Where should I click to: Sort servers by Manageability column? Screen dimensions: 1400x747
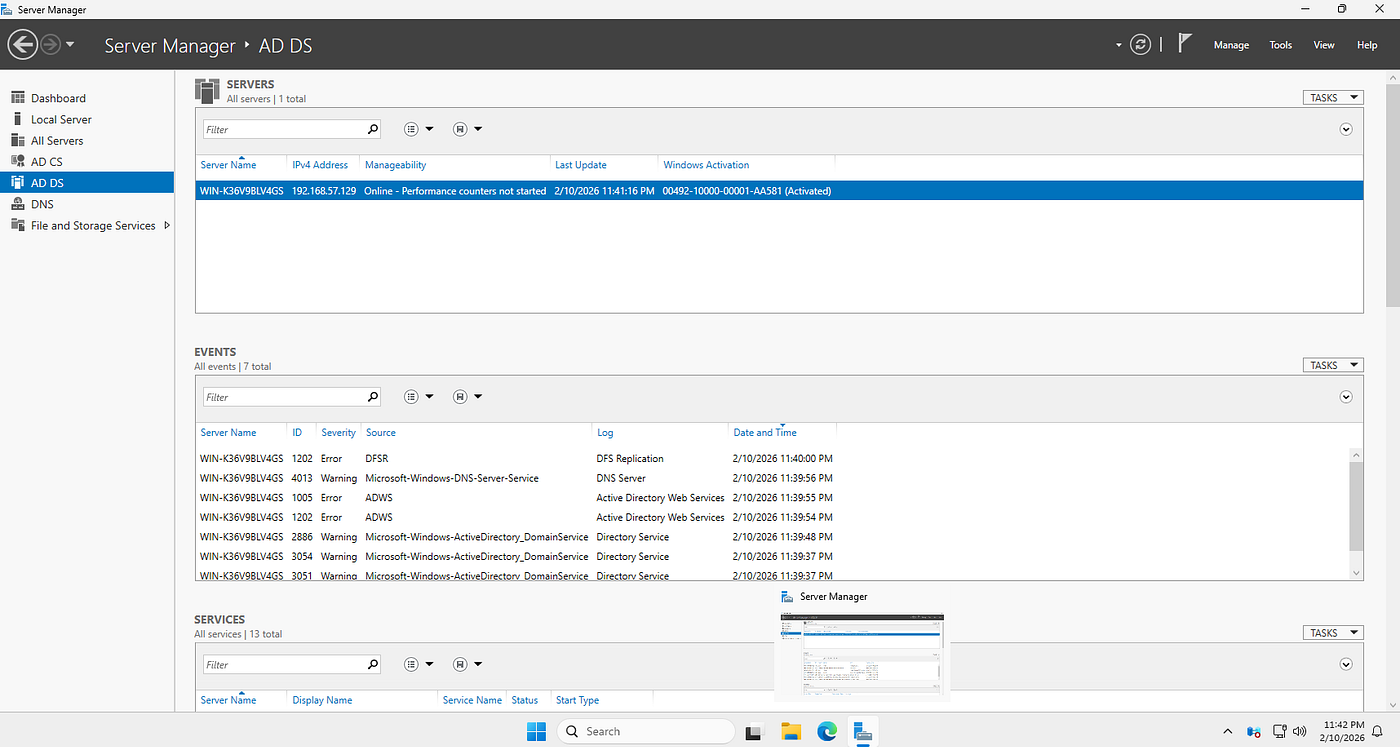pyautogui.click(x=395, y=165)
